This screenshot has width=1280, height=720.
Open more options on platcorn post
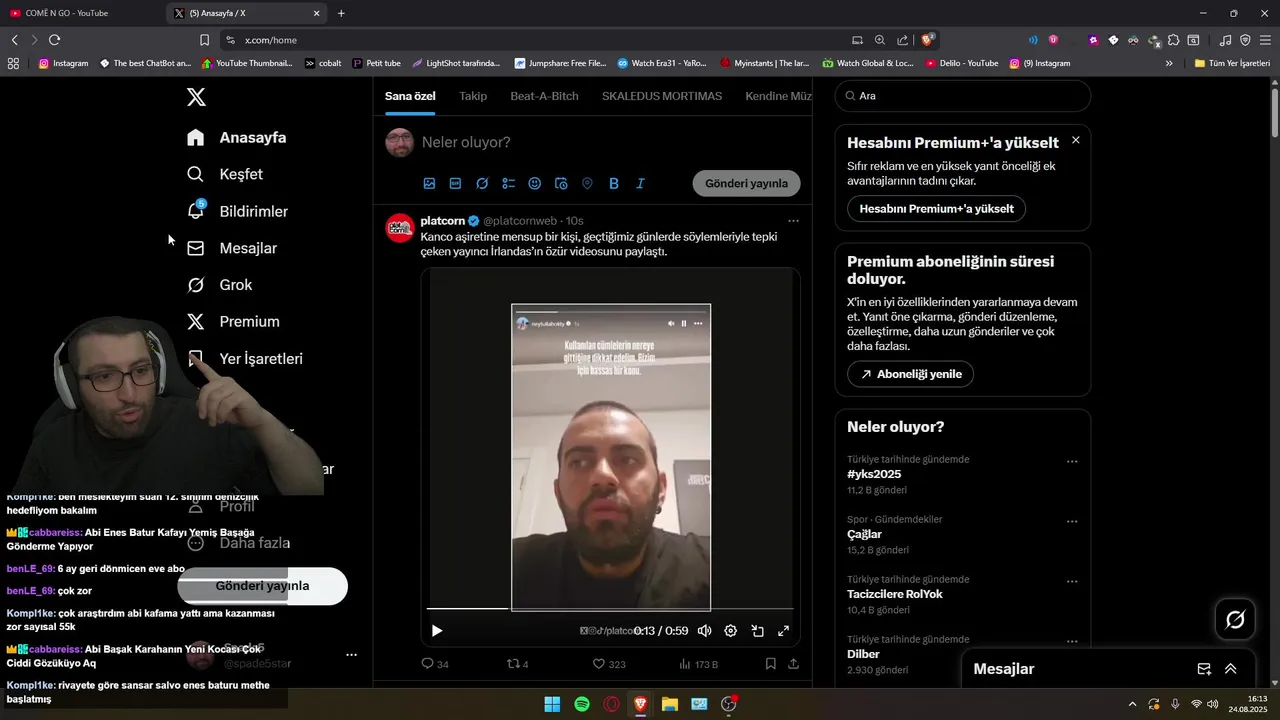(793, 220)
